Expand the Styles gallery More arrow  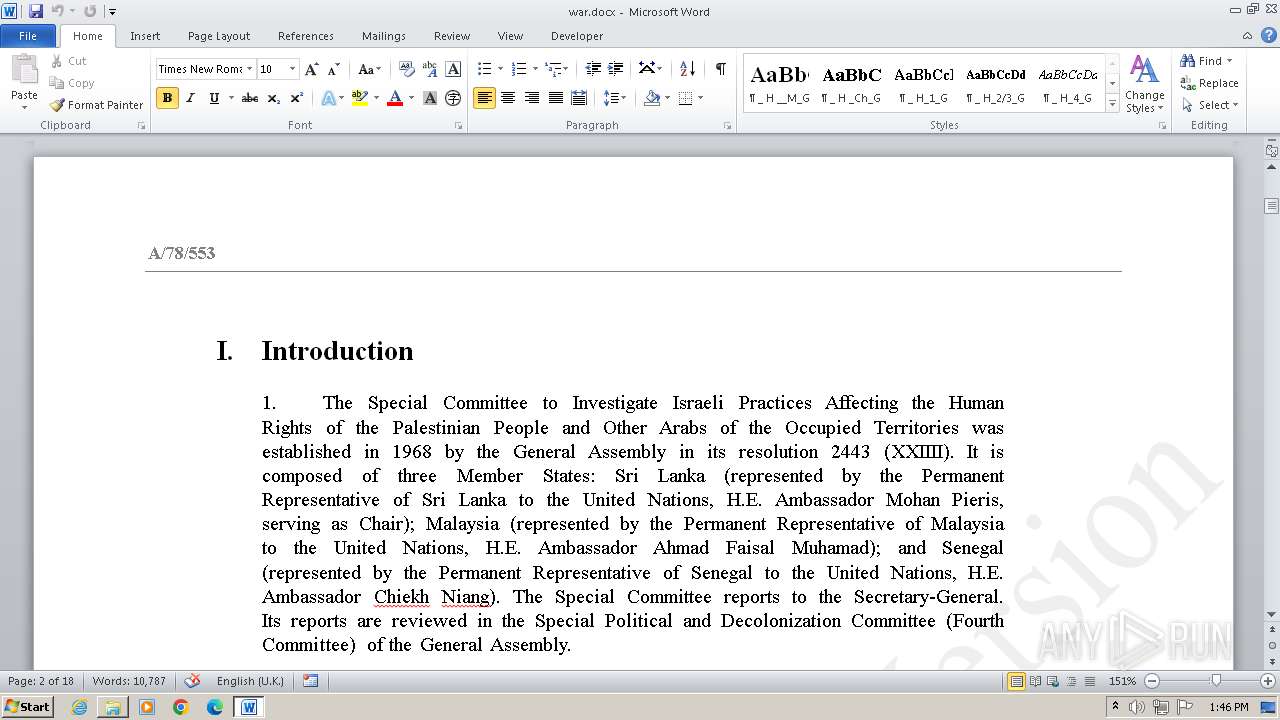pos(1112,103)
